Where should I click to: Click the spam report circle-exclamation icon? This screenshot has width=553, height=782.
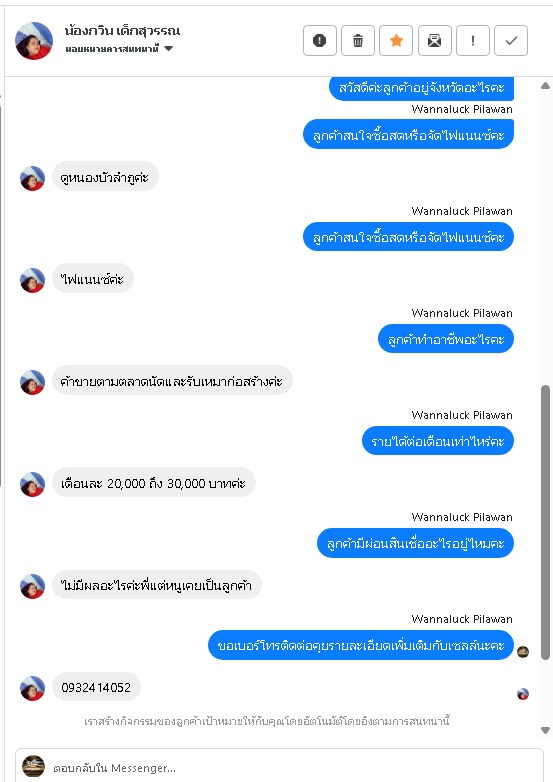(320, 40)
